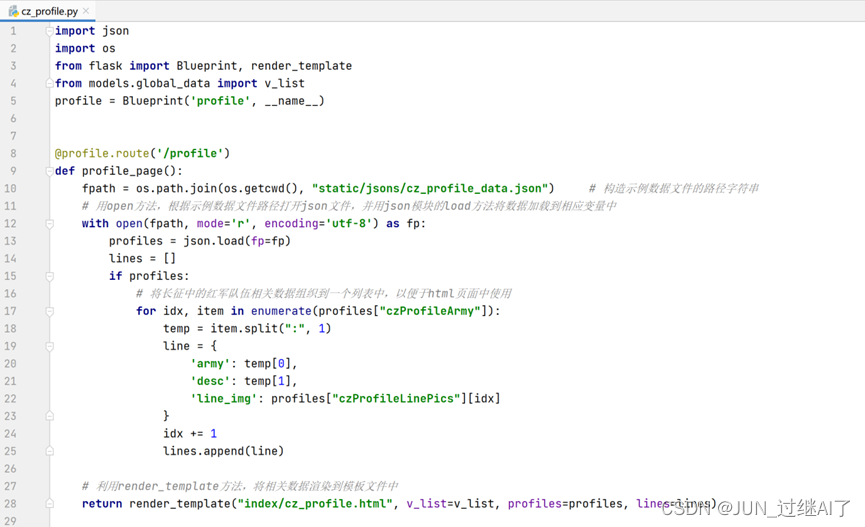This screenshot has height=527, width=865.
Task: Fold the with open block at line 12
Action: click(x=49, y=223)
